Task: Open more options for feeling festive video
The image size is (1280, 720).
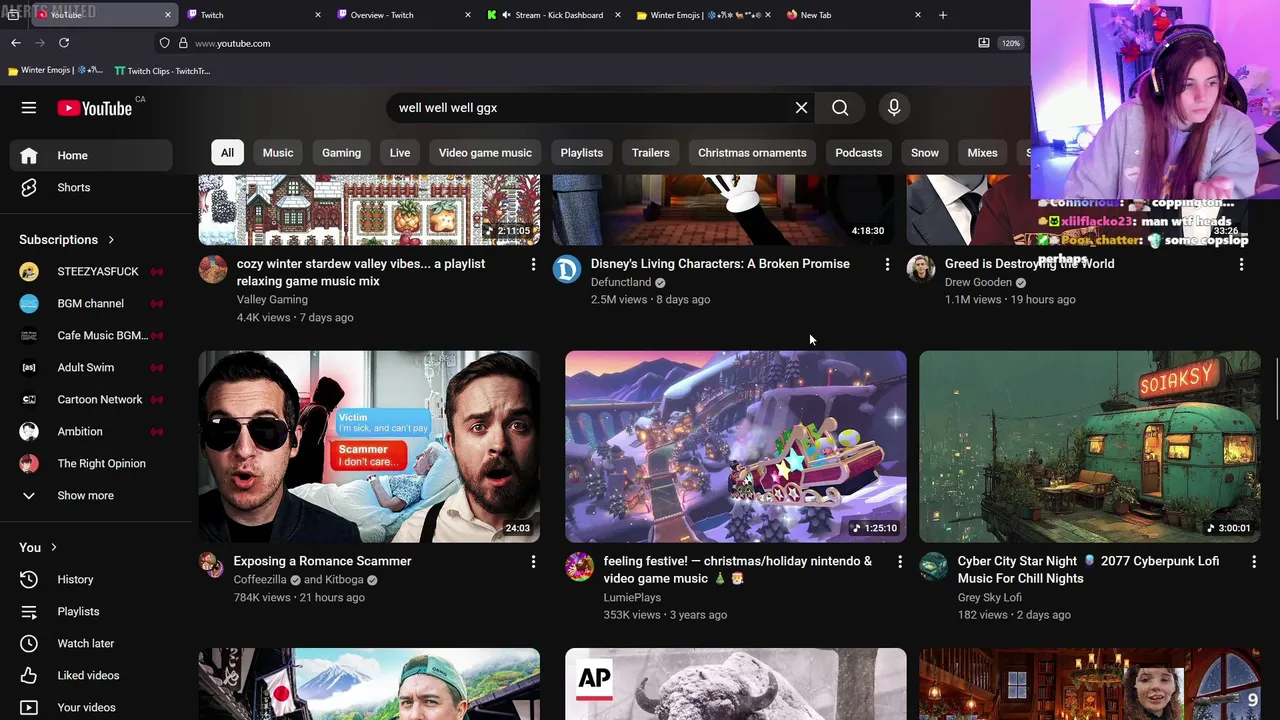Action: point(899,562)
